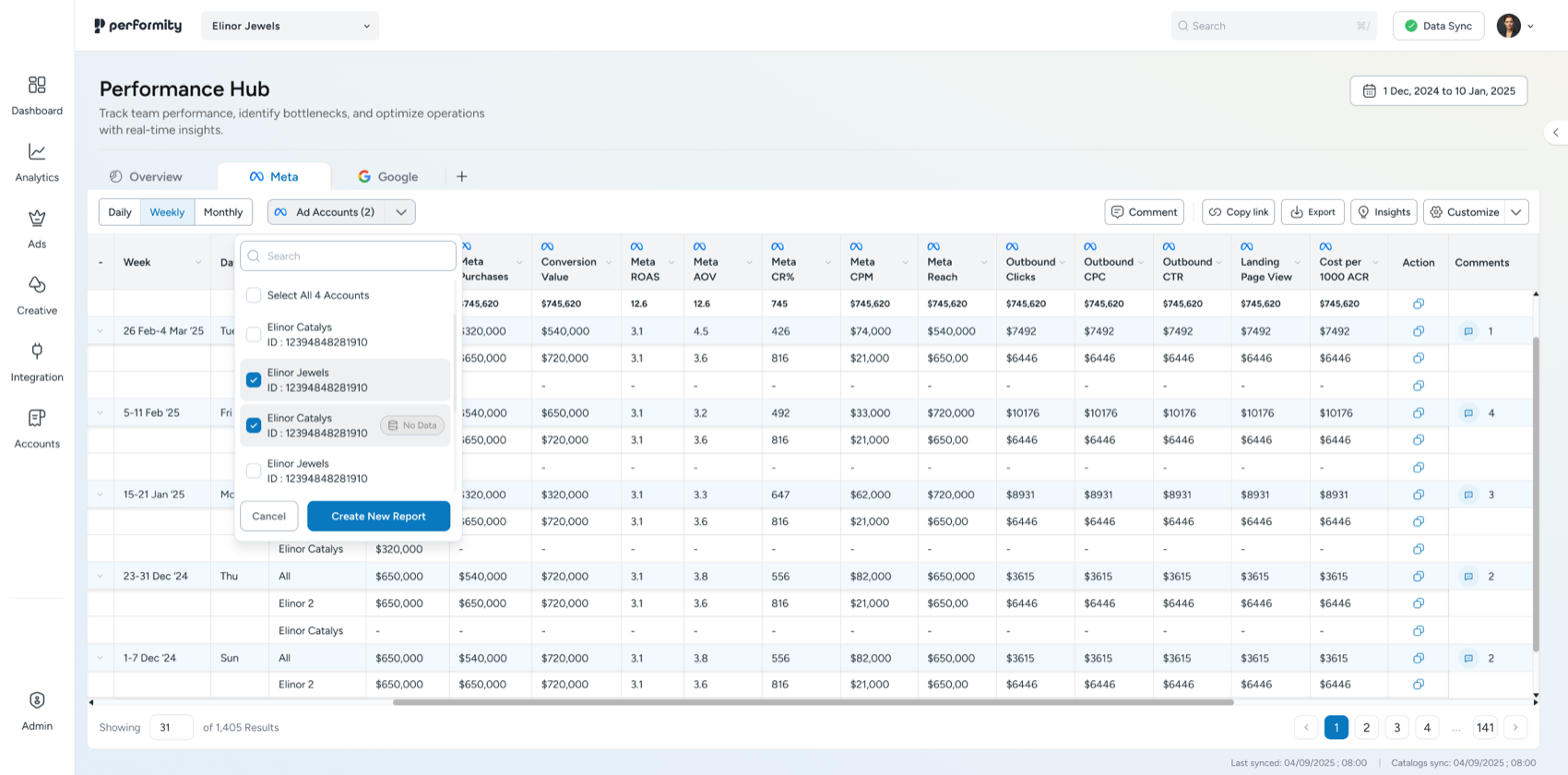This screenshot has width=1568, height=775.
Task: Uncheck Elinor Catalys account marked No Data
Action: [254, 425]
